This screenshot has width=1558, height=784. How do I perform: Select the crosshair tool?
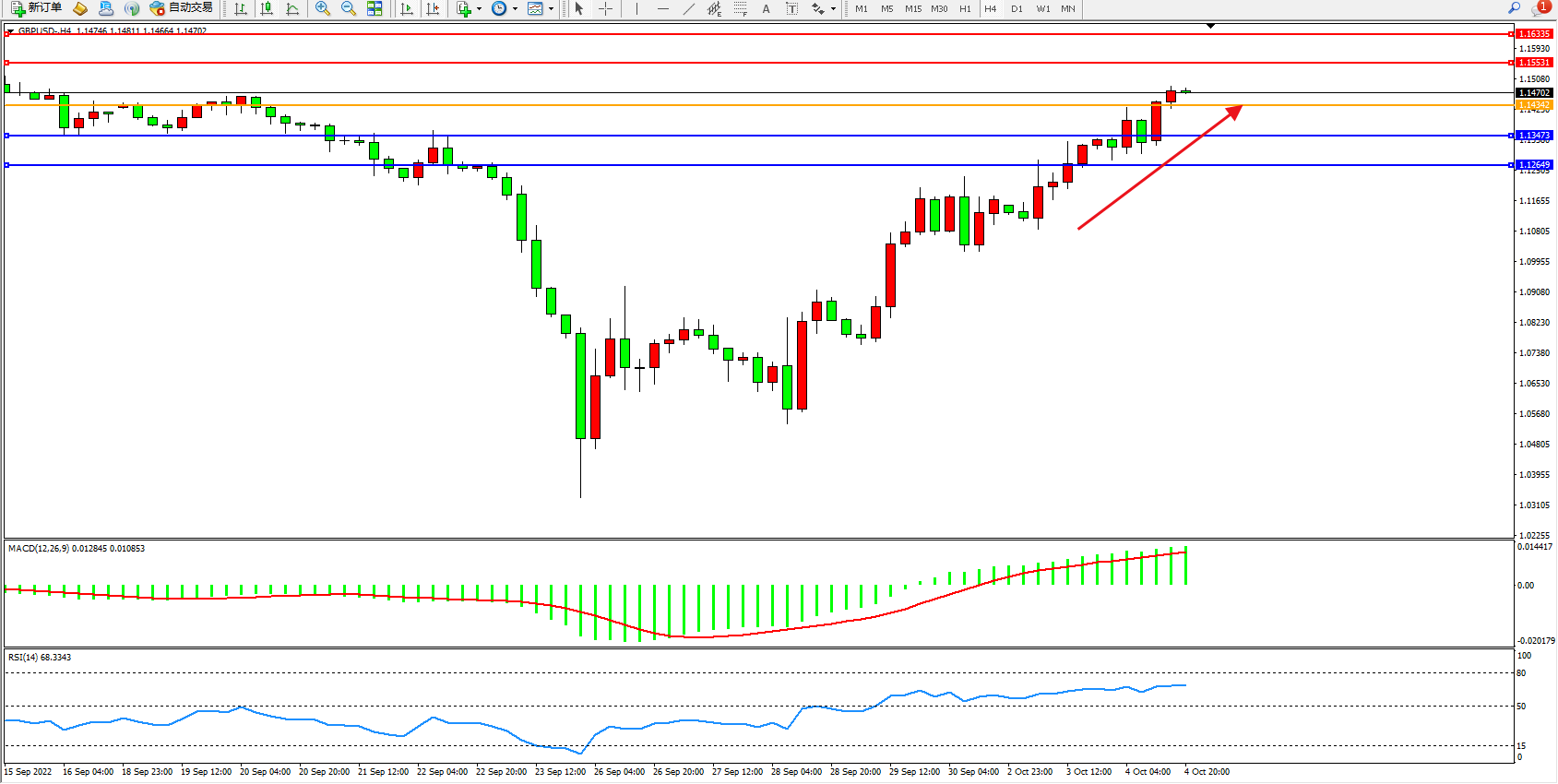pyautogui.click(x=605, y=8)
